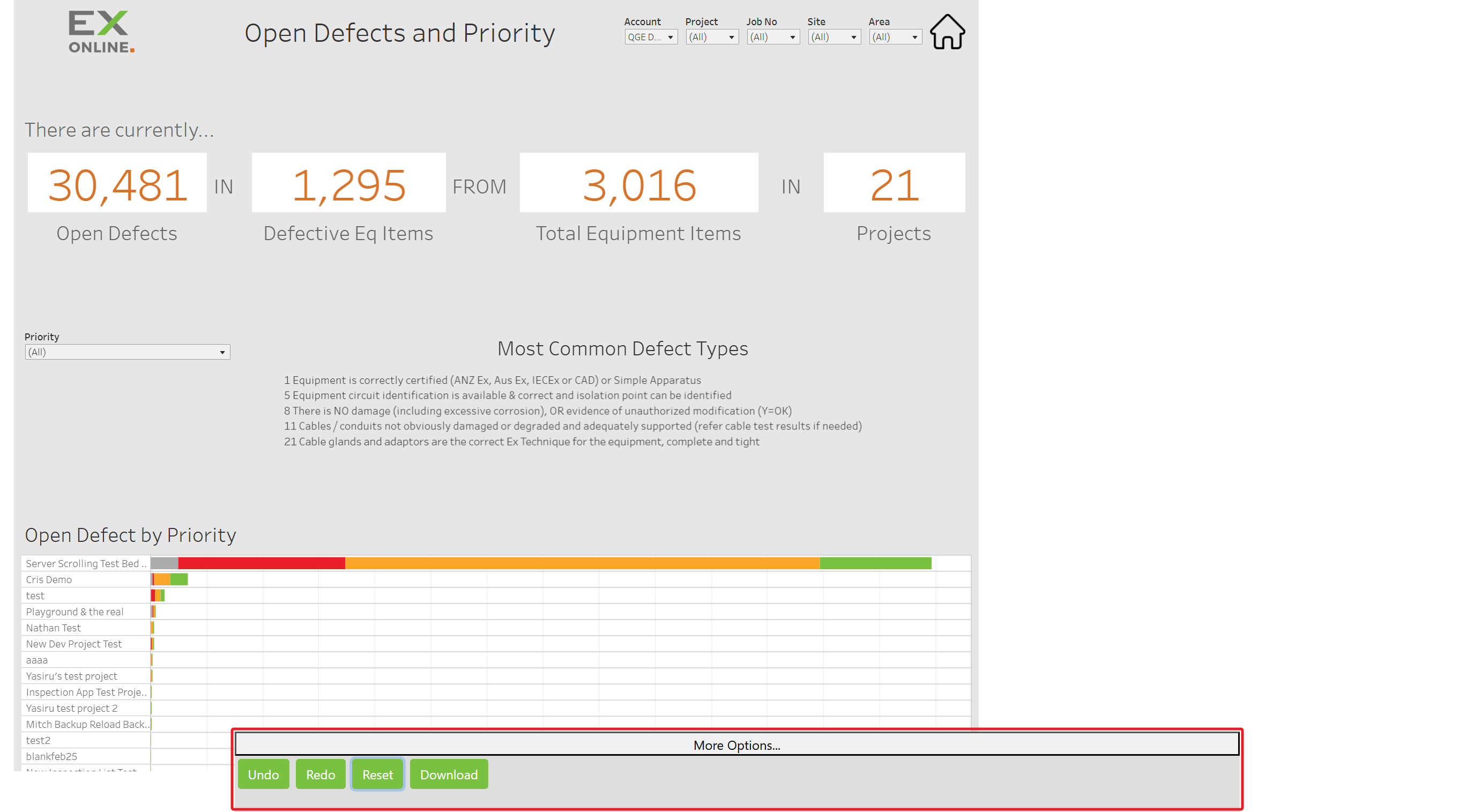Click the 3,016 Total Equipment Items figure
Viewport: 1474px width, 812px height.
638,185
